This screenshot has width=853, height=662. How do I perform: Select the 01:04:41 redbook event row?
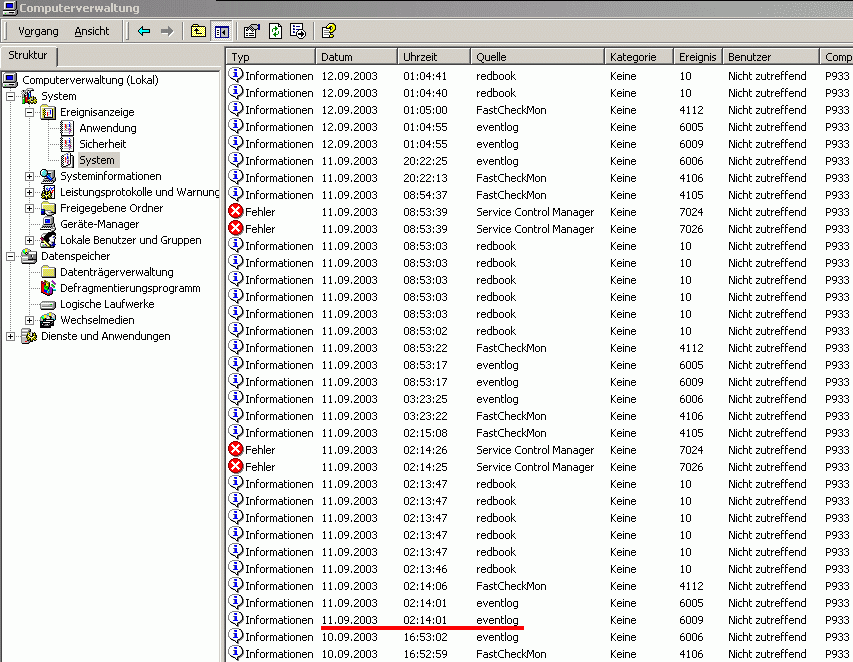[540, 76]
